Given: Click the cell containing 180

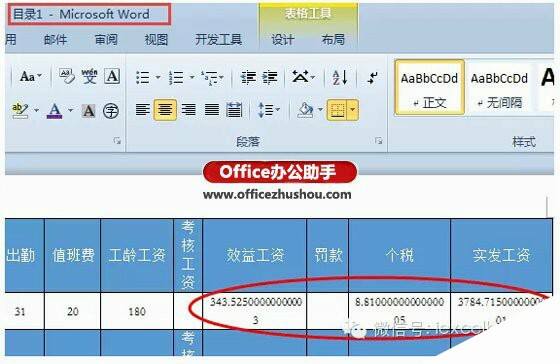Looking at the screenshot, I should [x=137, y=311].
